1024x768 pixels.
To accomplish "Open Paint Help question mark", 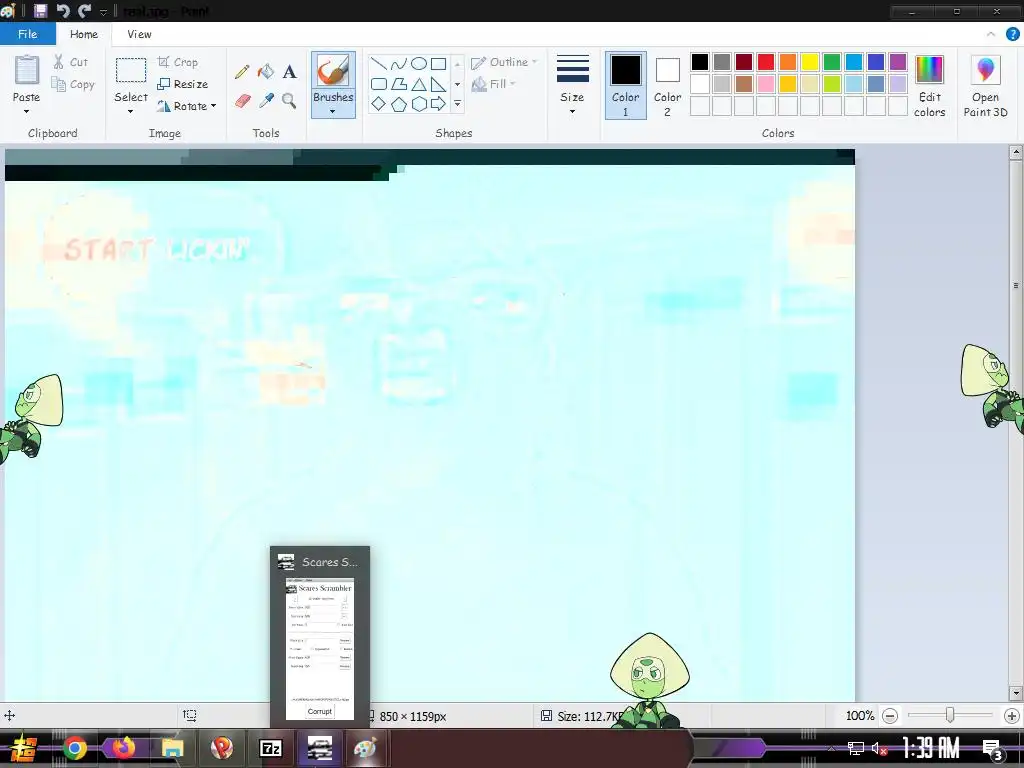I will (1012, 34).
